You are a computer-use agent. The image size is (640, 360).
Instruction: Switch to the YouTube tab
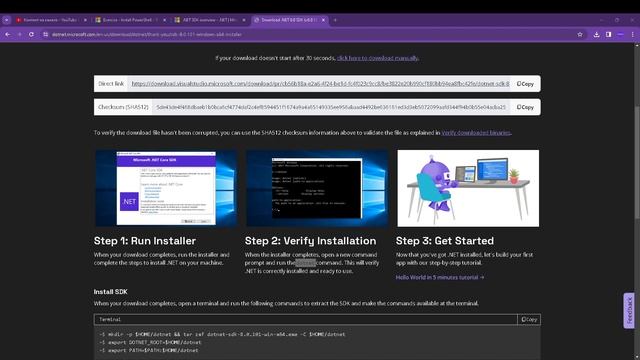(51, 20)
